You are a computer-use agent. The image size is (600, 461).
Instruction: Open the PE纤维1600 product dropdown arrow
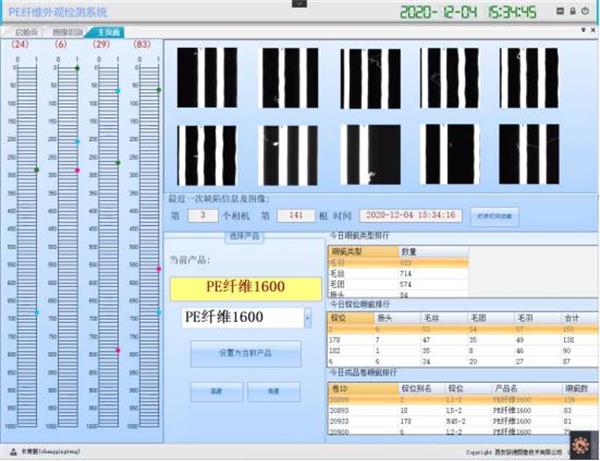pyautogui.click(x=307, y=318)
